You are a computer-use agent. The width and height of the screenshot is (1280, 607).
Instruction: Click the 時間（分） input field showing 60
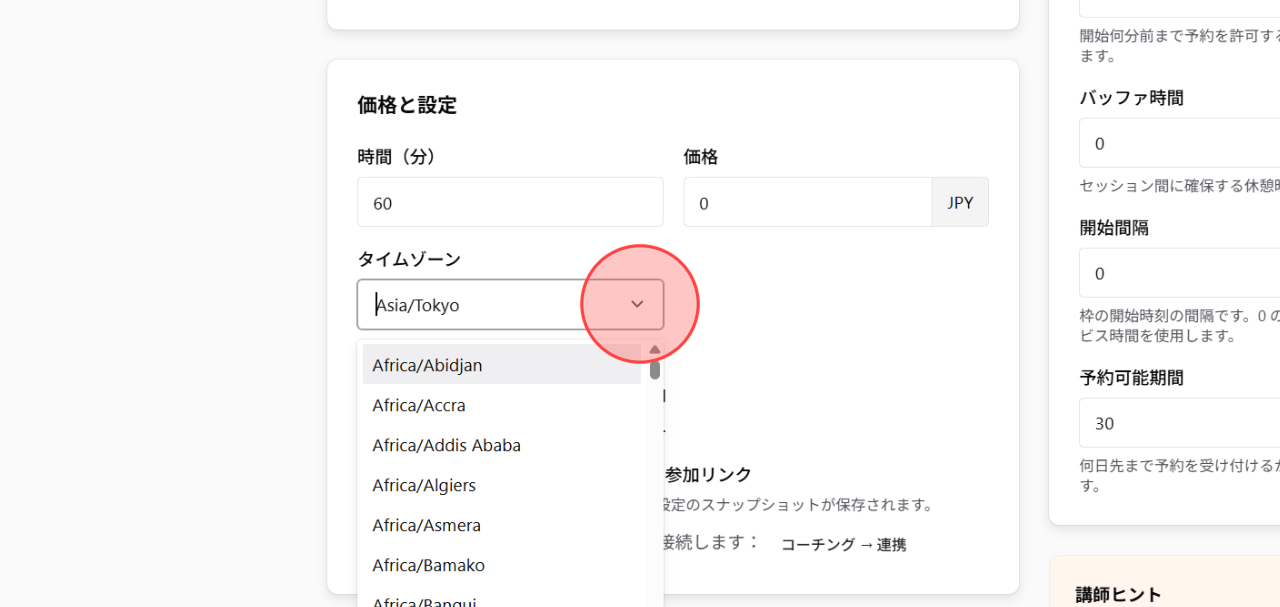510,203
